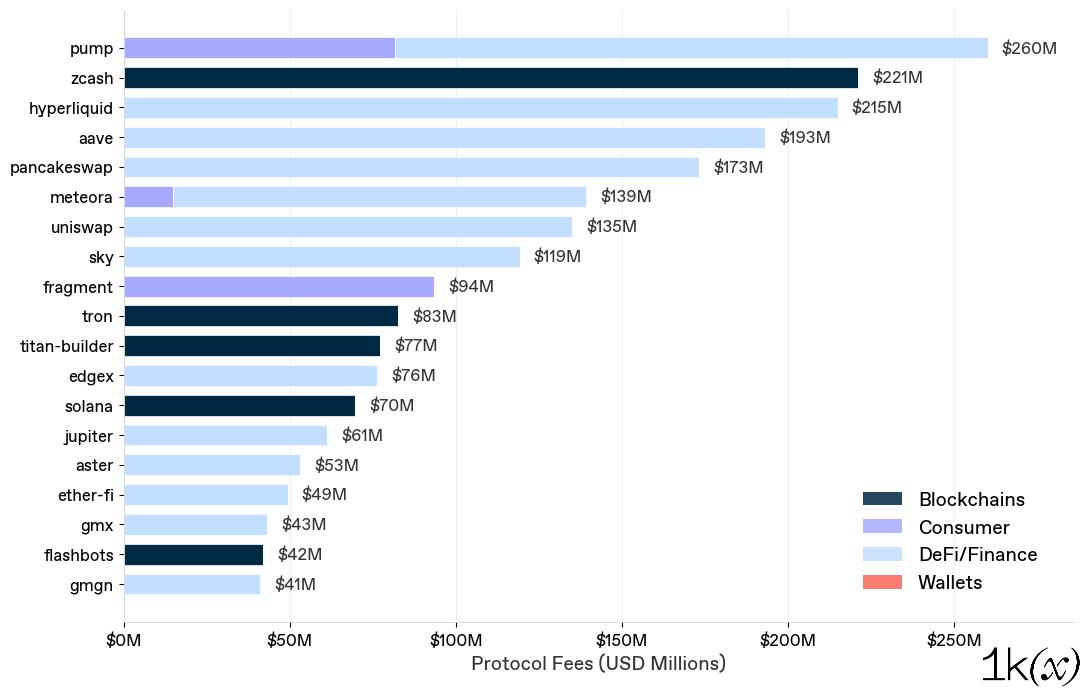Screen dimensions: 1091x698
Task: Click the $260M value label
Action: 1029,48
